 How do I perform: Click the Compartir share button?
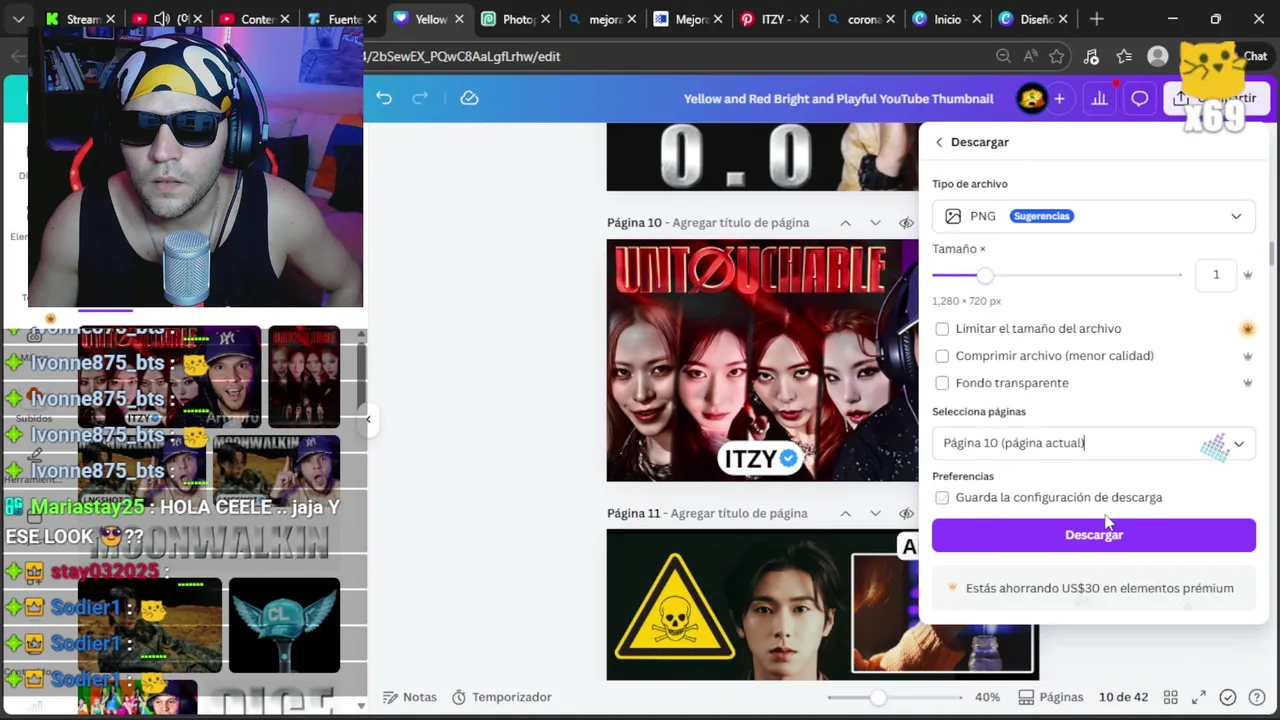(1217, 98)
